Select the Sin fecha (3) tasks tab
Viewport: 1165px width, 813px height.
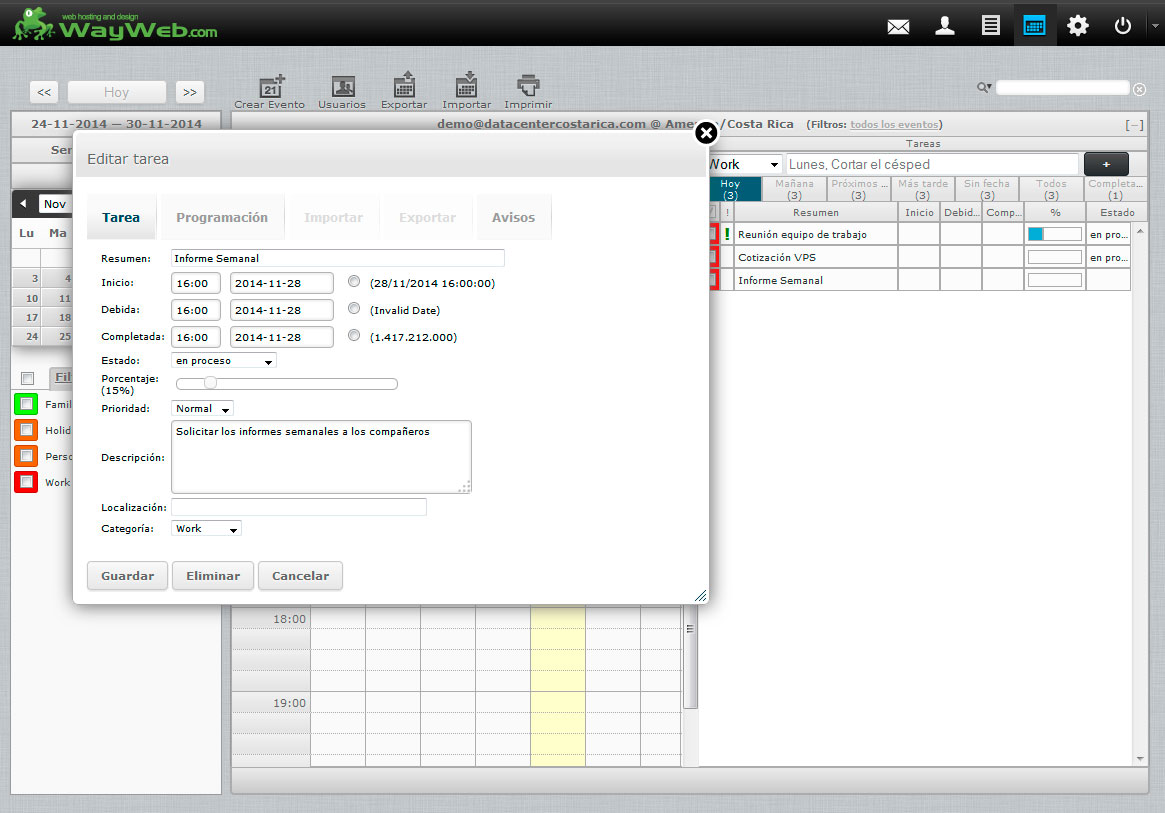pos(987,189)
